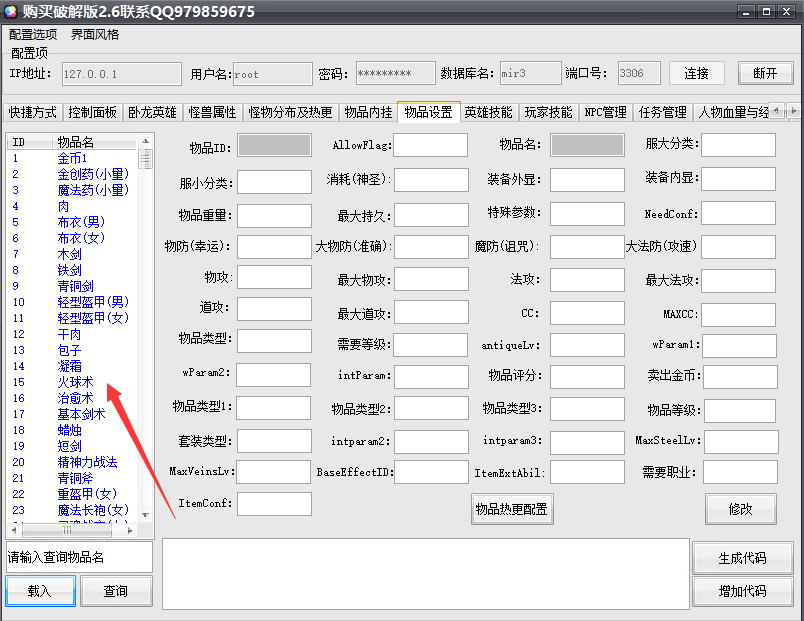Click the 载入 button
Image resolution: width=804 pixels, height=621 pixels.
click(40, 591)
